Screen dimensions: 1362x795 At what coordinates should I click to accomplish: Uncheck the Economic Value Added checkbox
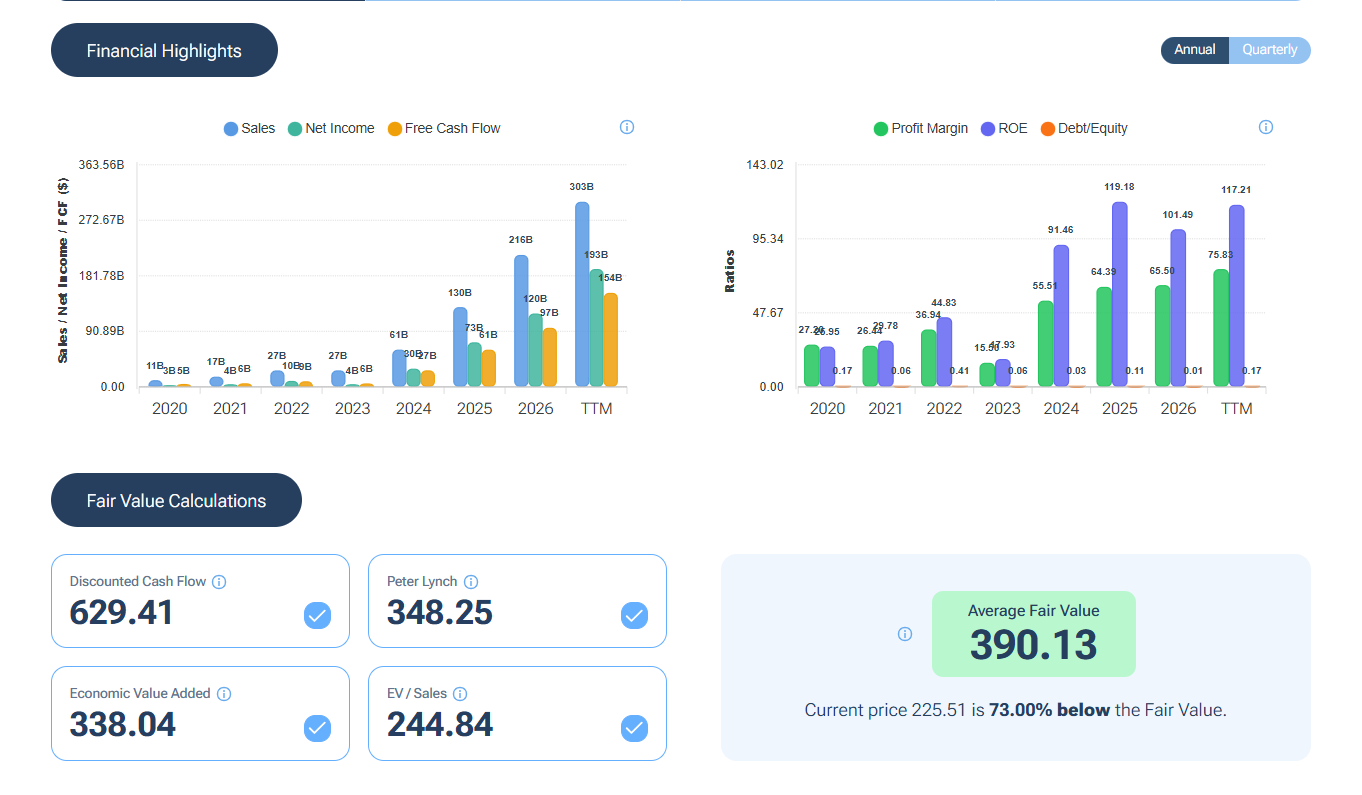coord(317,728)
